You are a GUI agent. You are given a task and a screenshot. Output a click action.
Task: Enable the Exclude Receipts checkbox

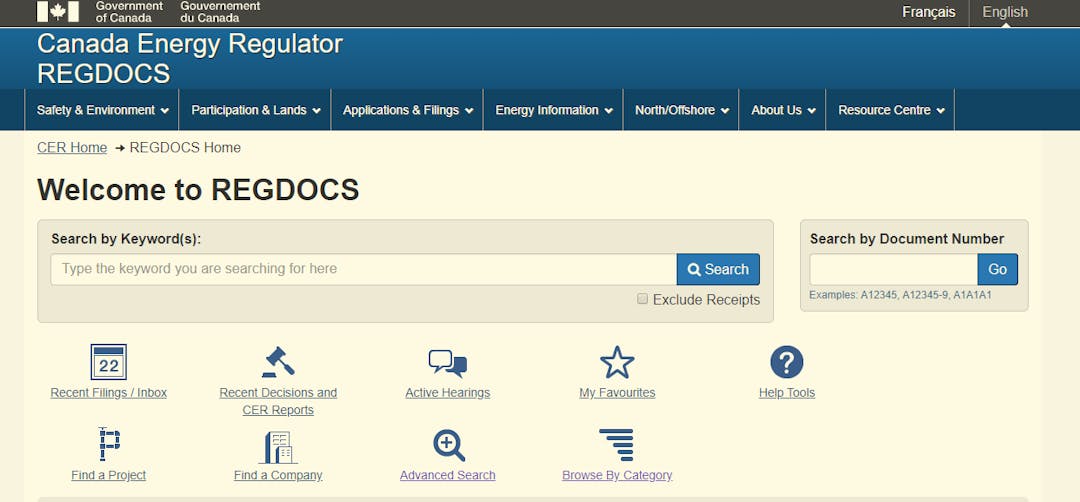click(x=643, y=299)
